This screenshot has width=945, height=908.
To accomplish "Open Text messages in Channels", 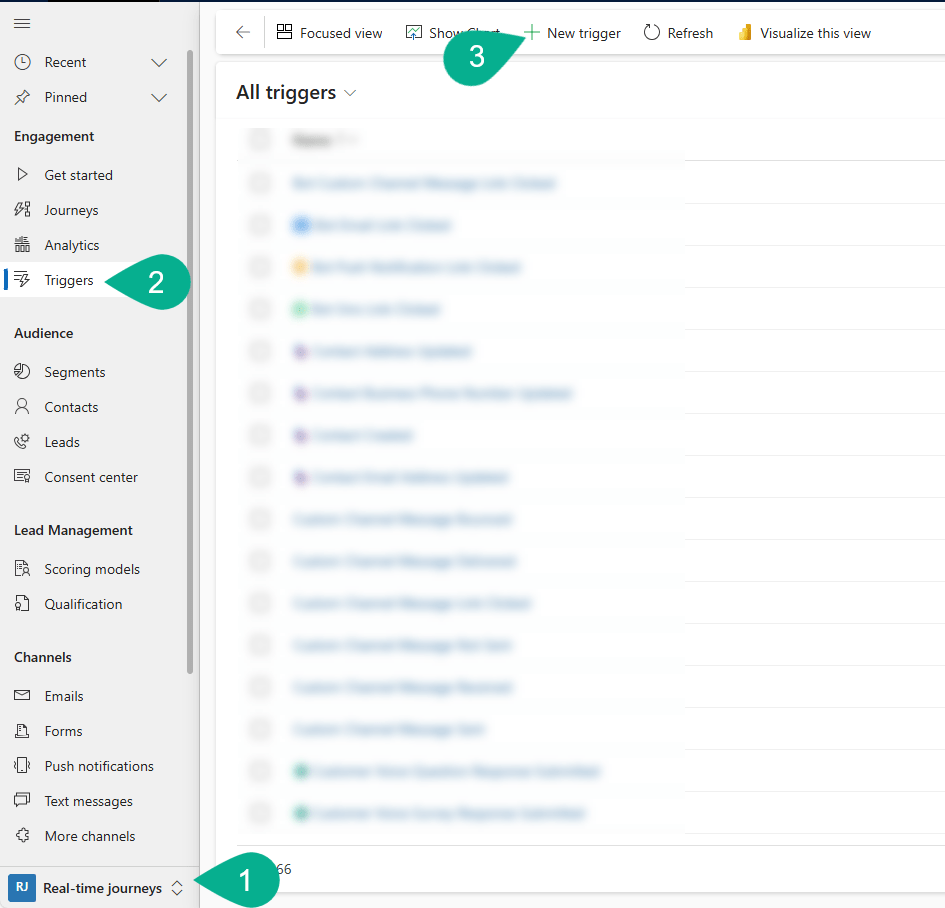I will pos(88,801).
